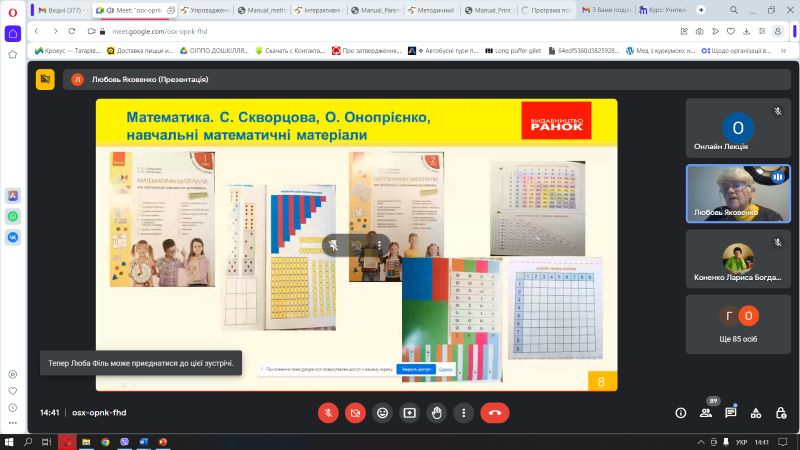This screenshot has width=800, height=450.
Task: Open downloads icon in toolbar
Action: [746, 31]
